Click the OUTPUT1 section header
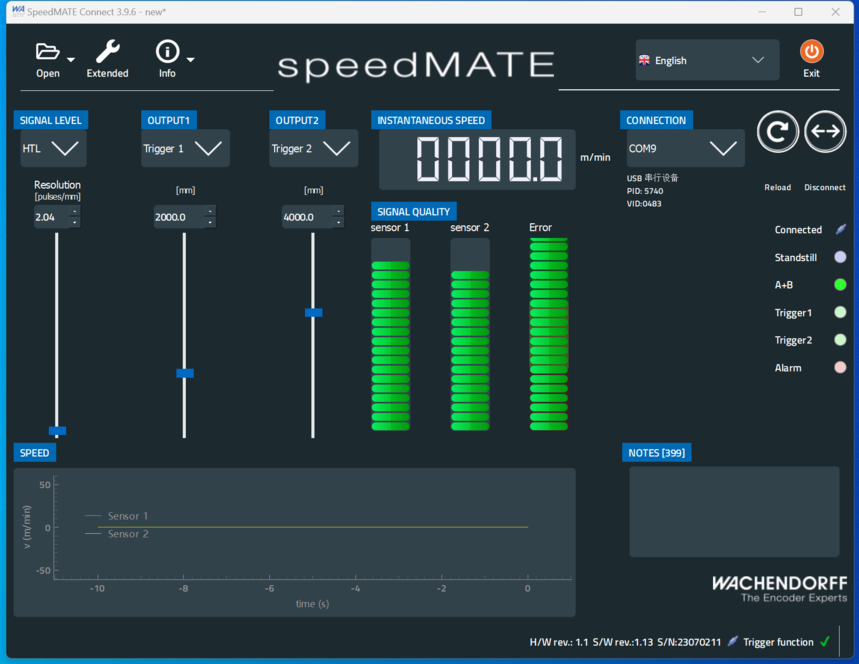The height and width of the screenshot is (664, 859). click(168, 121)
